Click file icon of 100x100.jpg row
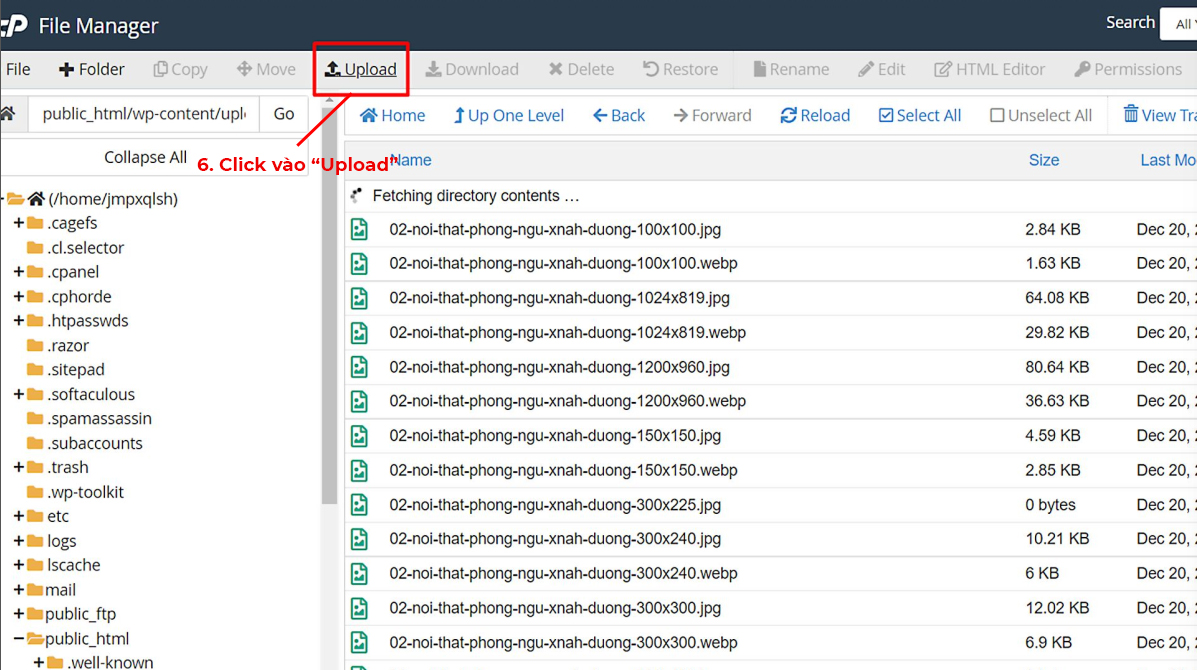 click(360, 230)
